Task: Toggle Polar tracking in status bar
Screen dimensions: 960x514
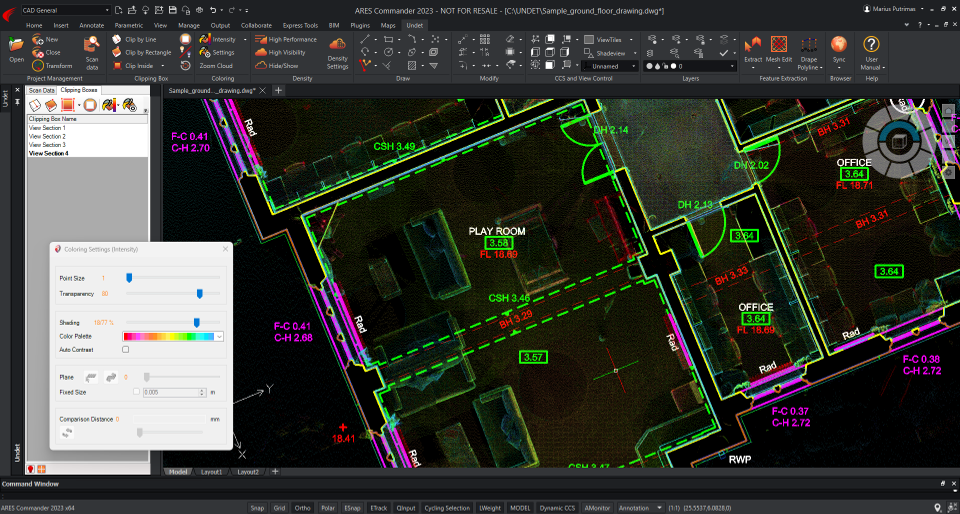Action: tap(328, 508)
